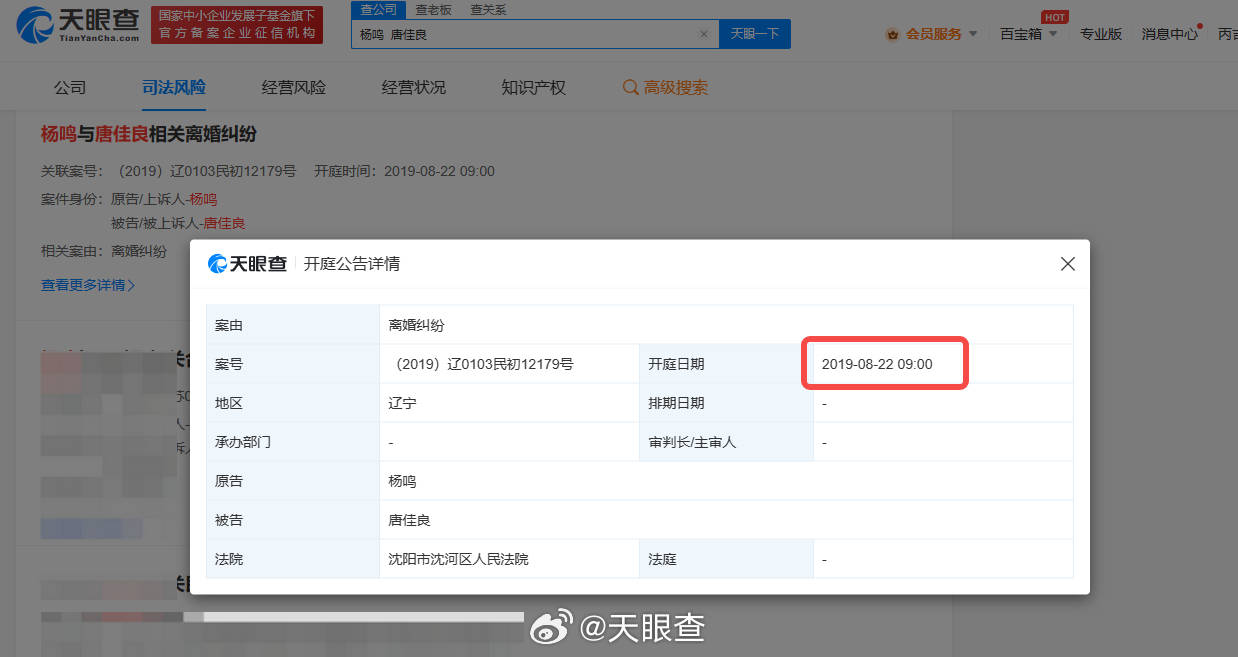Click the 开庭公告详情 dialog title
1238x657 pixels.
coord(352,264)
